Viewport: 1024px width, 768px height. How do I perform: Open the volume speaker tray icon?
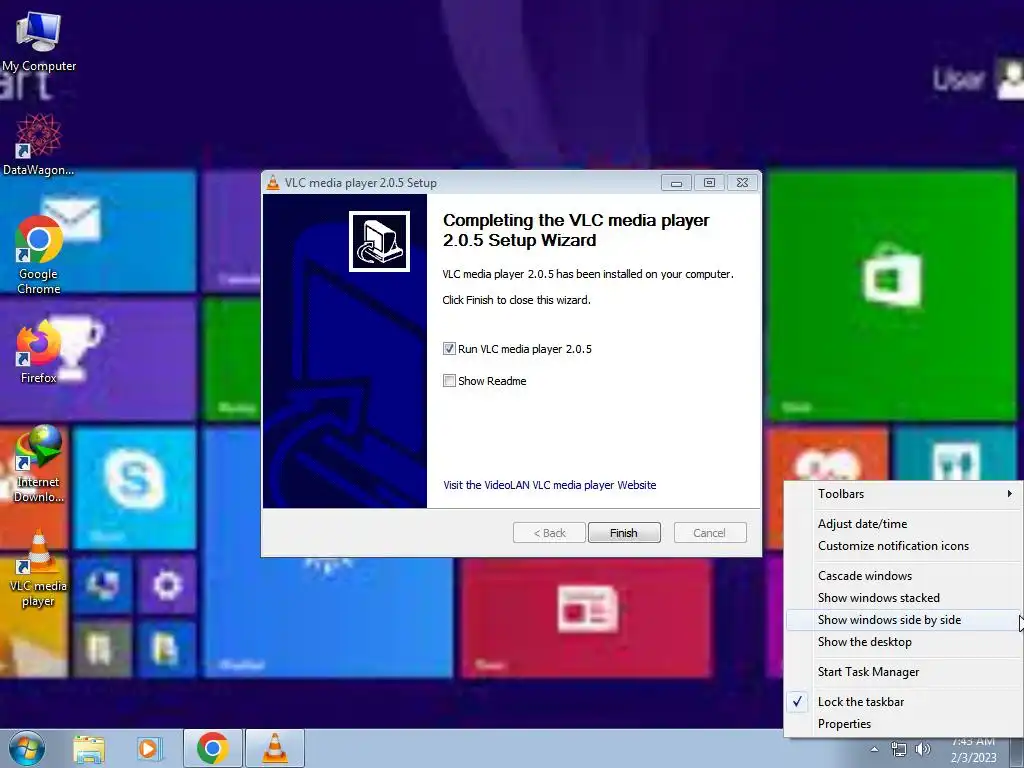click(923, 749)
